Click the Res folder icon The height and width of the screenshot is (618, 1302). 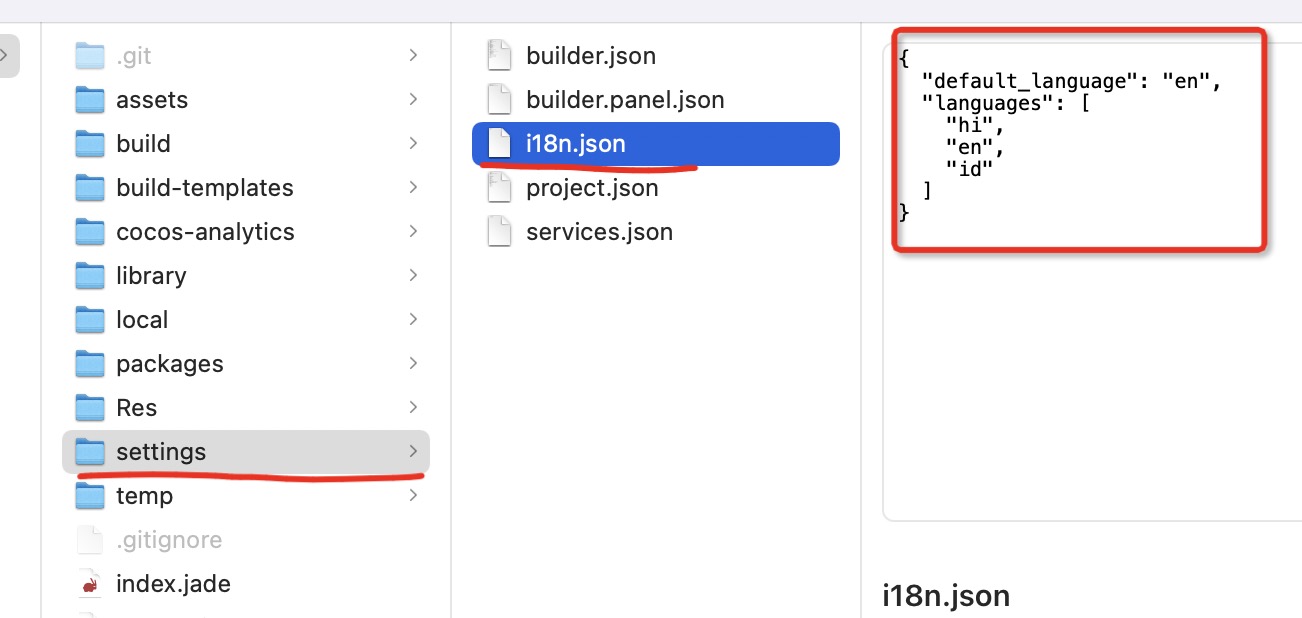(90, 408)
